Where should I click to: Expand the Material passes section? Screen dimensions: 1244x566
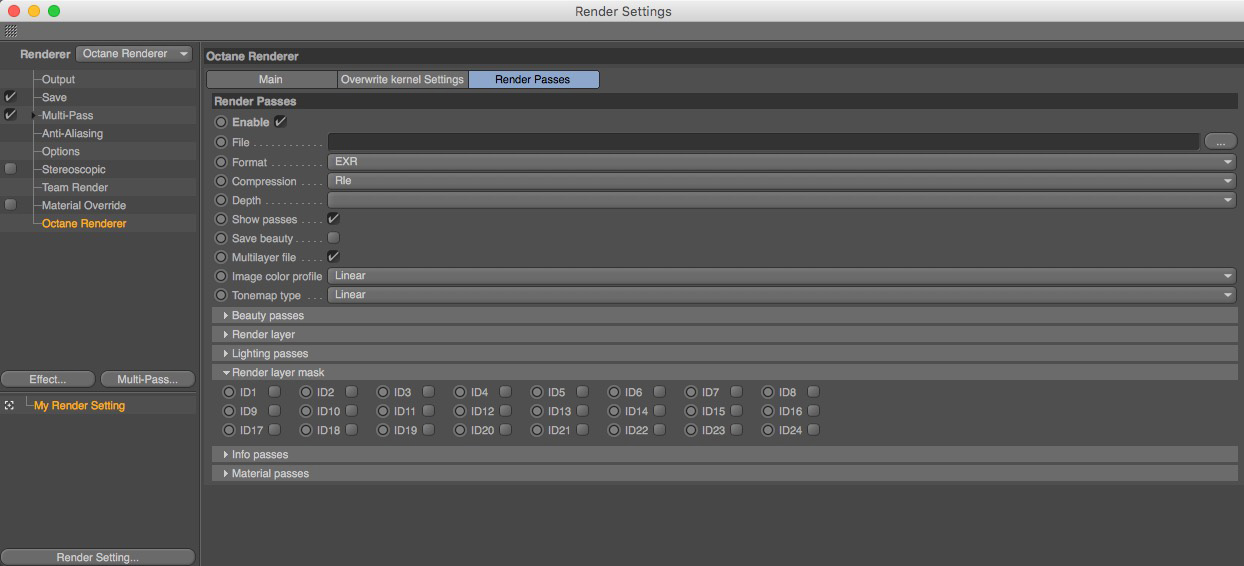click(x=725, y=474)
